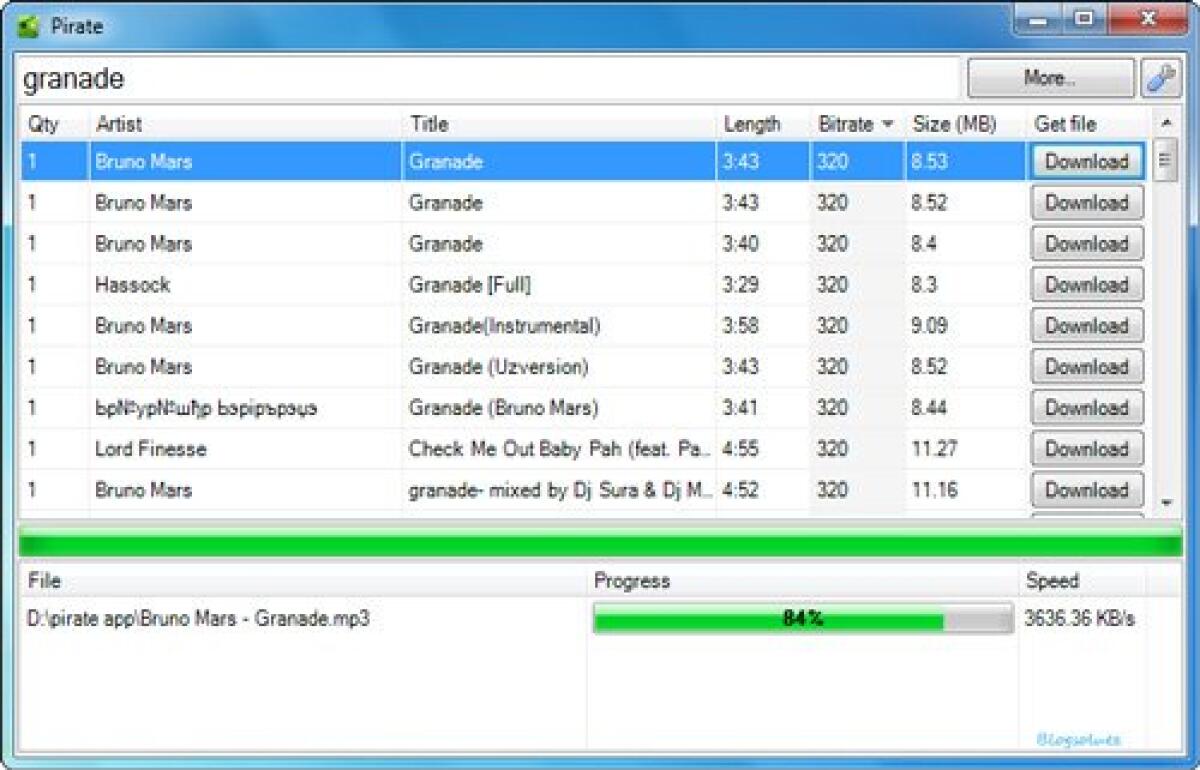Open the More... options button
Viewport: 1200px width, 770px height.
point(1048,77)
